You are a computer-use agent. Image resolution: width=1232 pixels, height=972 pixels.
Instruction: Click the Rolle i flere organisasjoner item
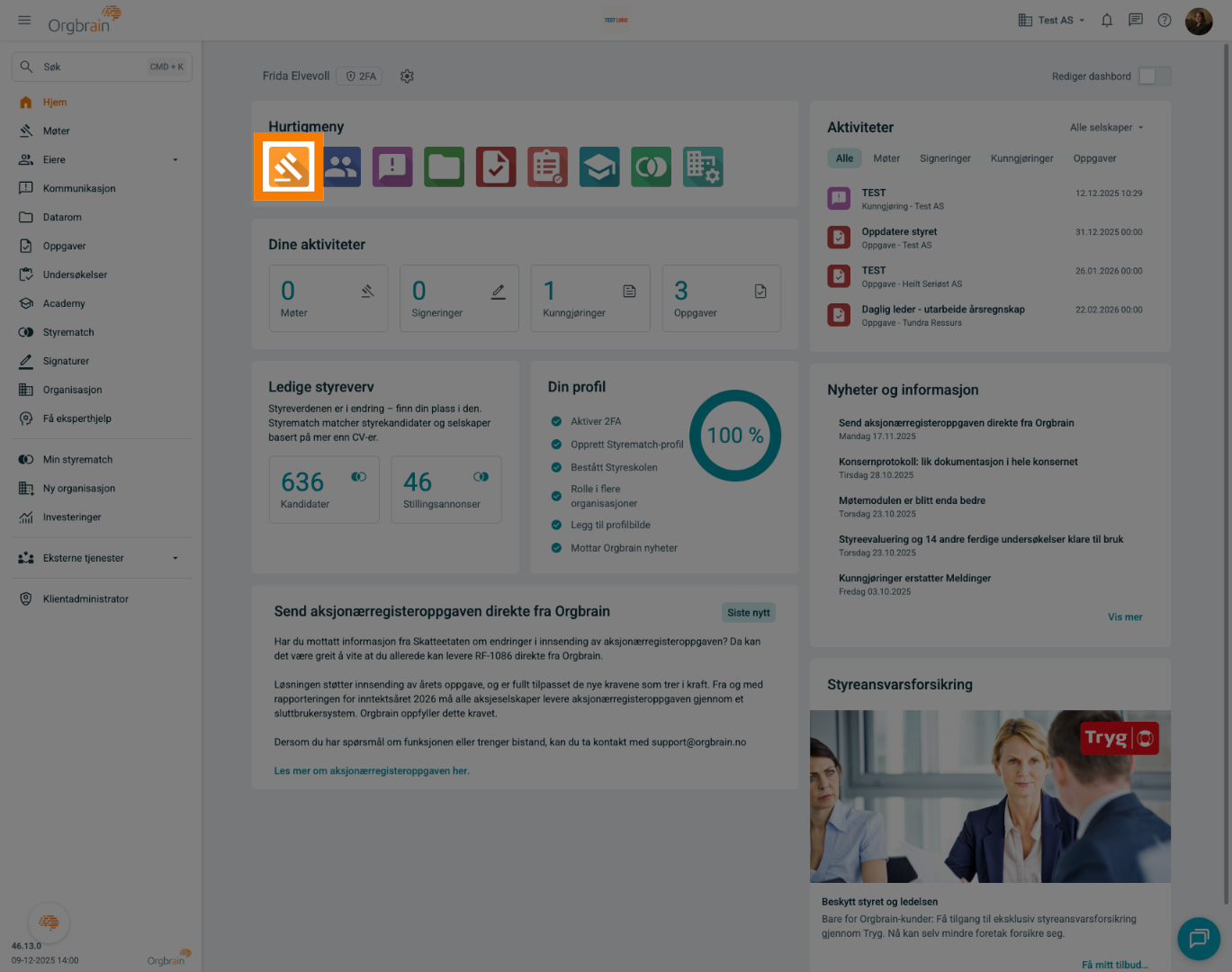(594, 496)
